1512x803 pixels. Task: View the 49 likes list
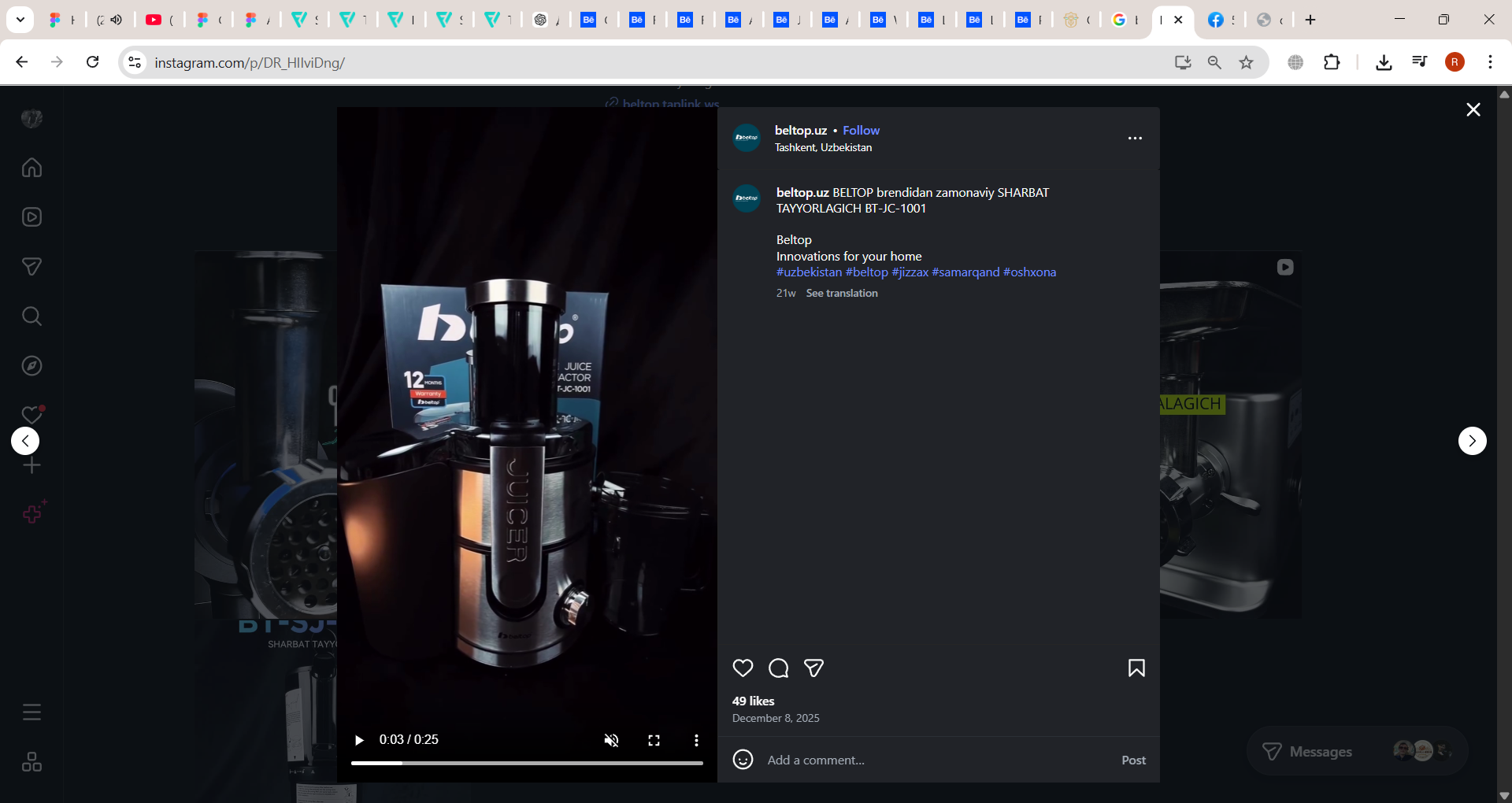pos(754,701)
